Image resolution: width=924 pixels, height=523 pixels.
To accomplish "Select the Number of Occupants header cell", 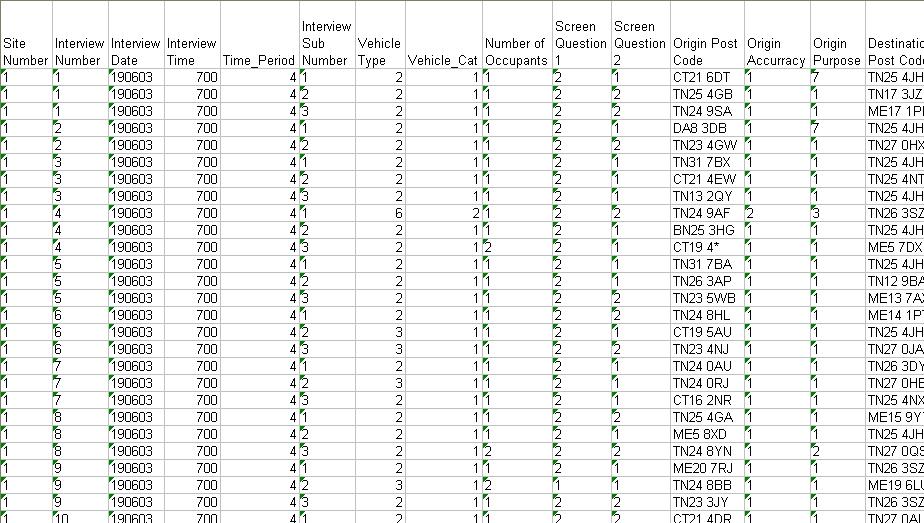I will (x=517, y=35).
